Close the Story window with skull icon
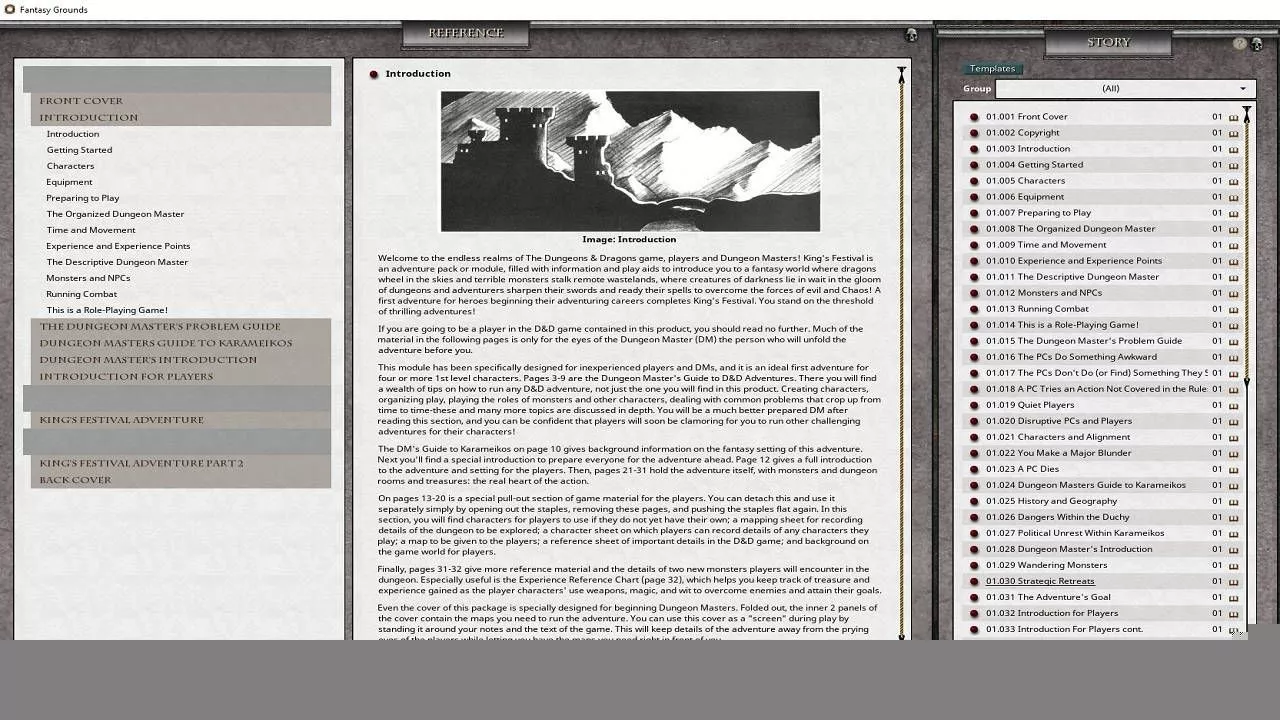The width and height of the screenshot is (1280, 720). pyautogui.click(x=1257, y=44)
